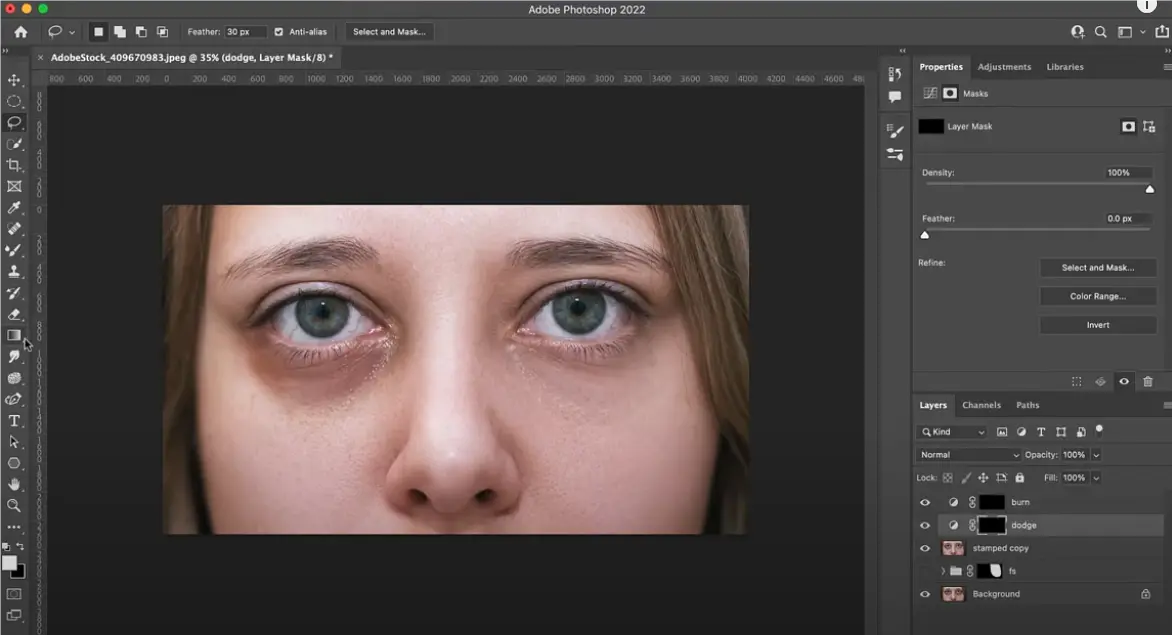
Task: Click Load Selection from Mask icon
Action: [1076, 382]
